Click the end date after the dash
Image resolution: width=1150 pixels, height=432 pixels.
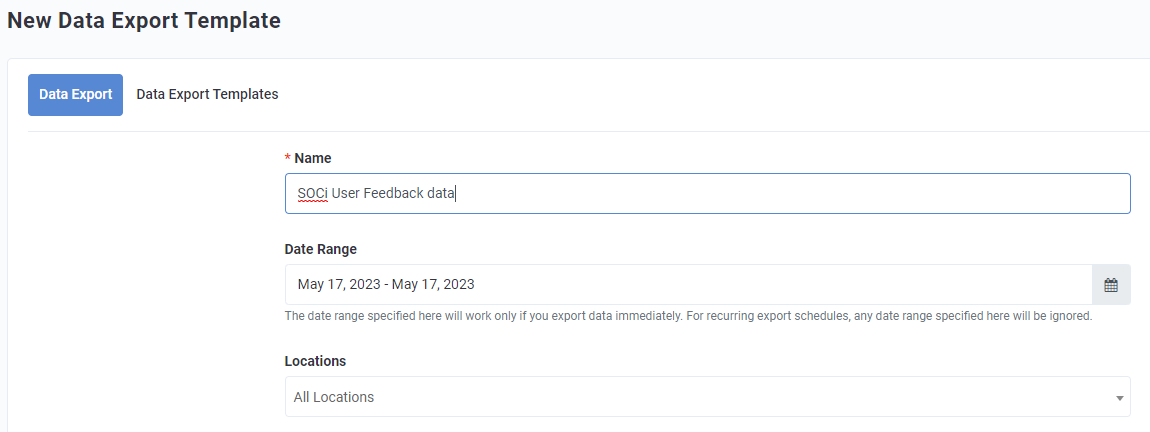[433, 285]
